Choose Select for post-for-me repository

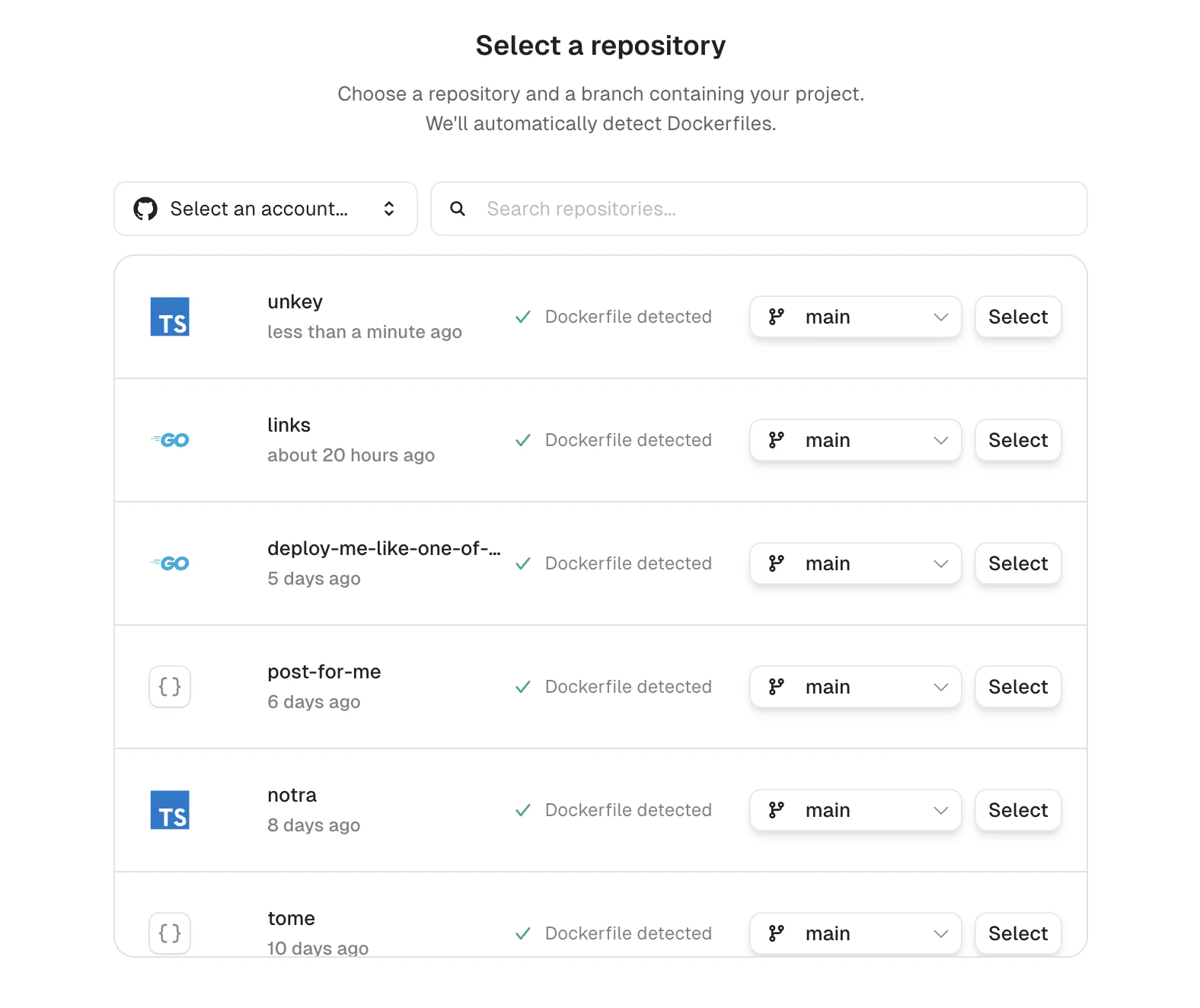(x=1018, y=687)
